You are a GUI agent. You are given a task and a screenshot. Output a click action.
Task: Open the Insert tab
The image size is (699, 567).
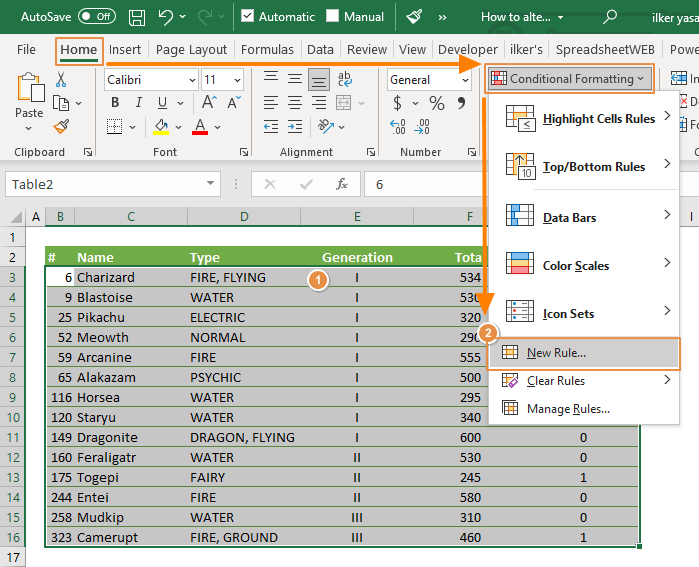[125, 49]
